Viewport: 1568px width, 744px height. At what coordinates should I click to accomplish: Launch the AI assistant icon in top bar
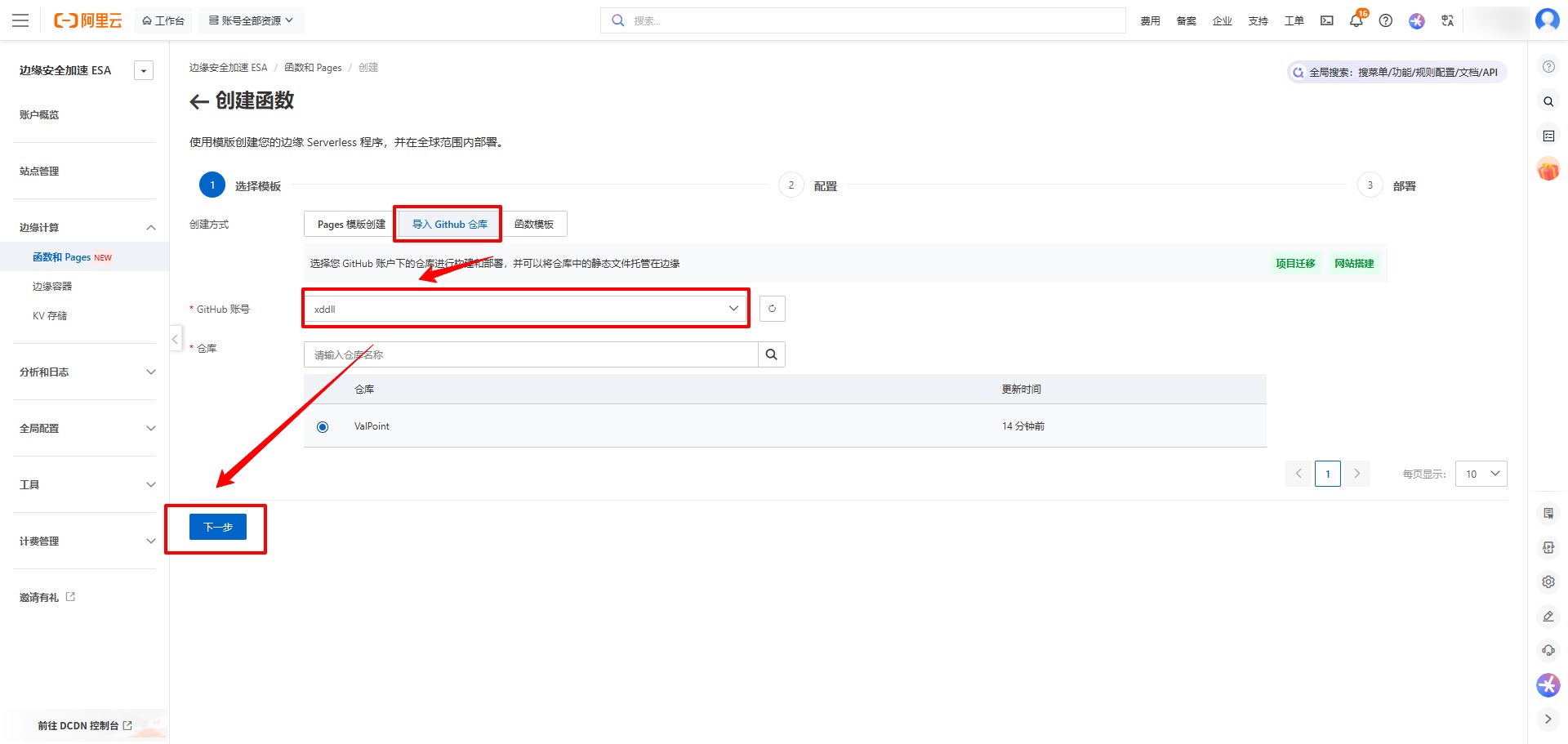point(1417,20)
